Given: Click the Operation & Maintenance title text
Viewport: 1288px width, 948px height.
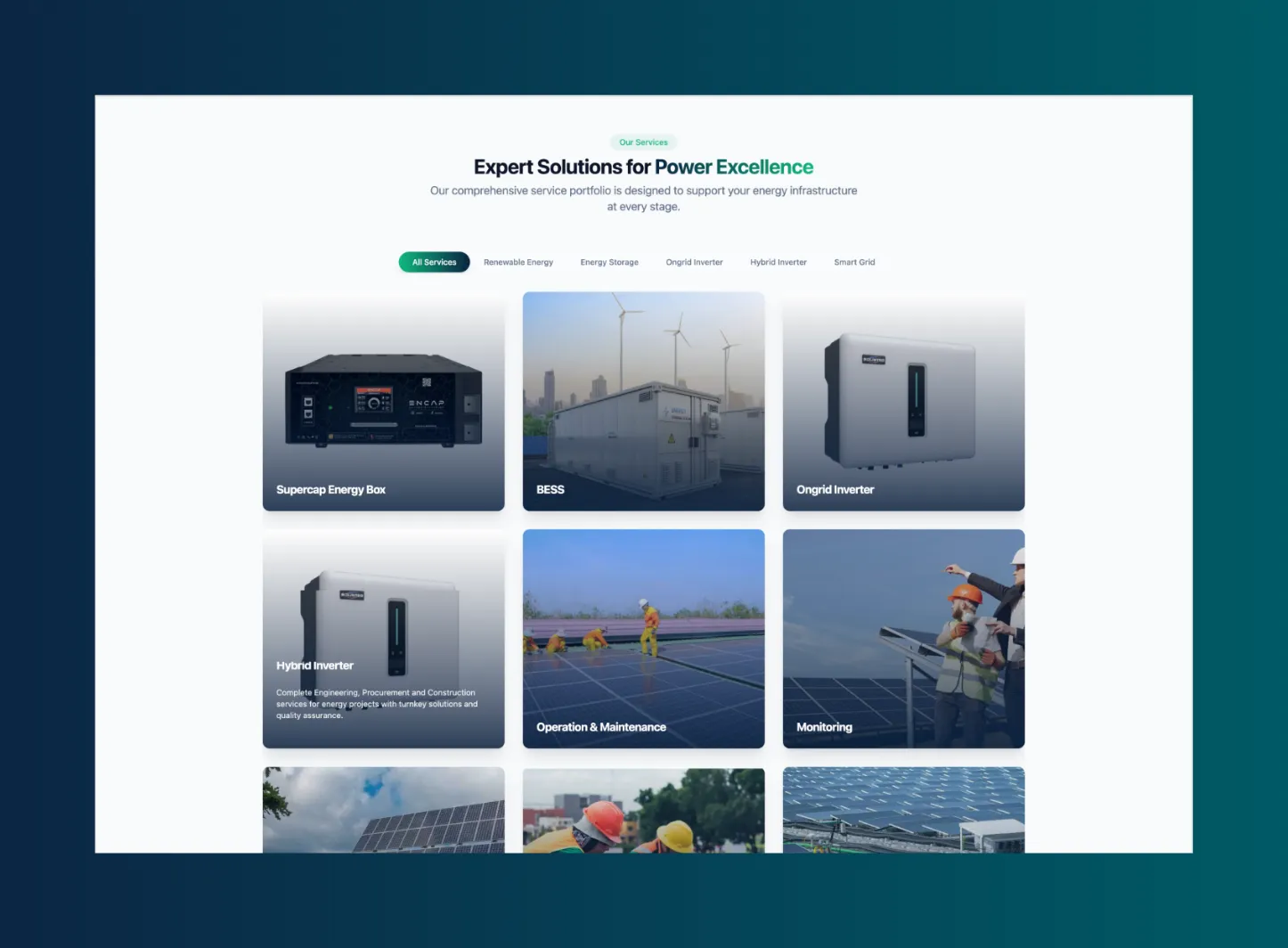Looking at the screenshot, I should 600,727.
